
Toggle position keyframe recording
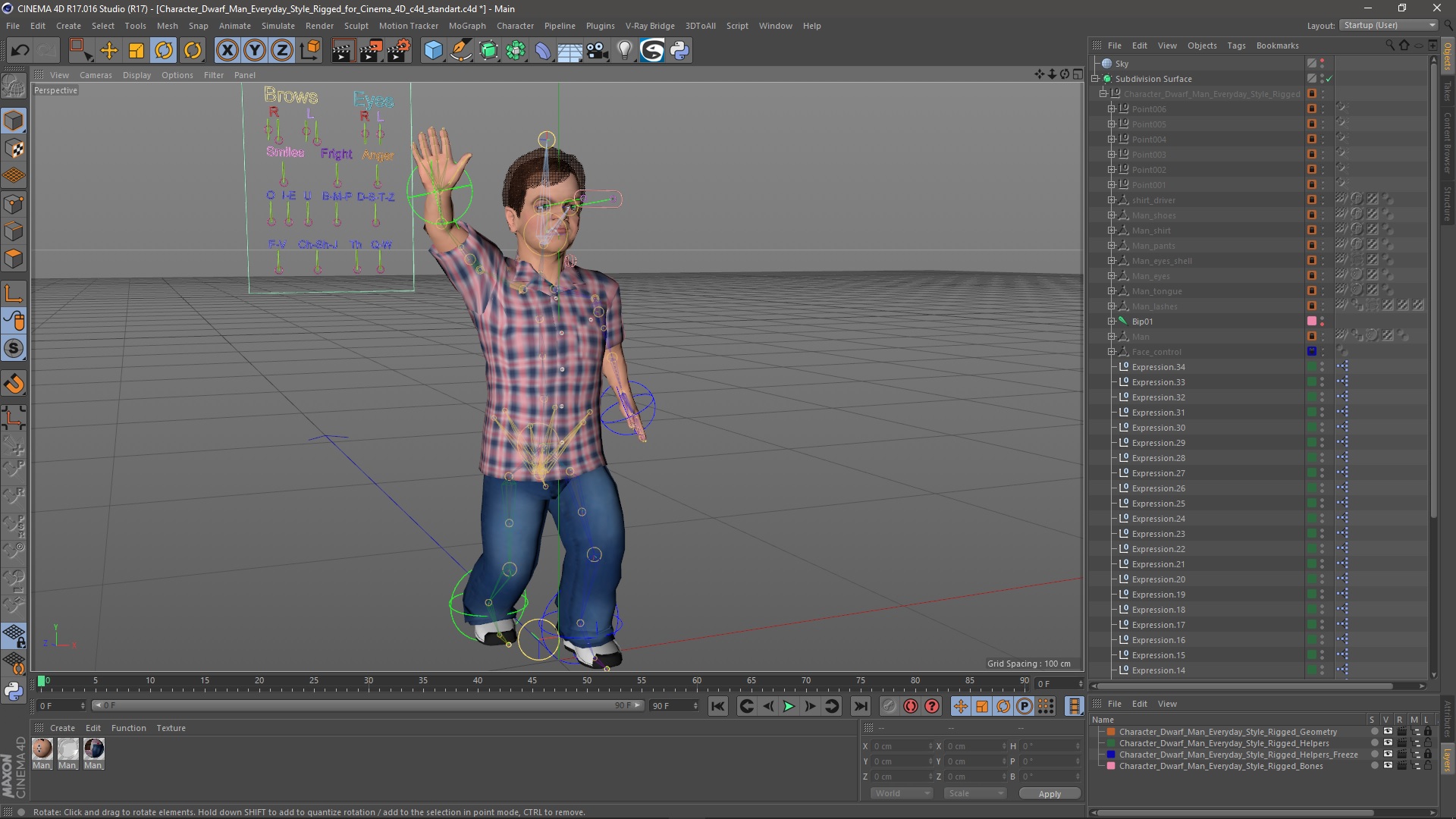961,706
